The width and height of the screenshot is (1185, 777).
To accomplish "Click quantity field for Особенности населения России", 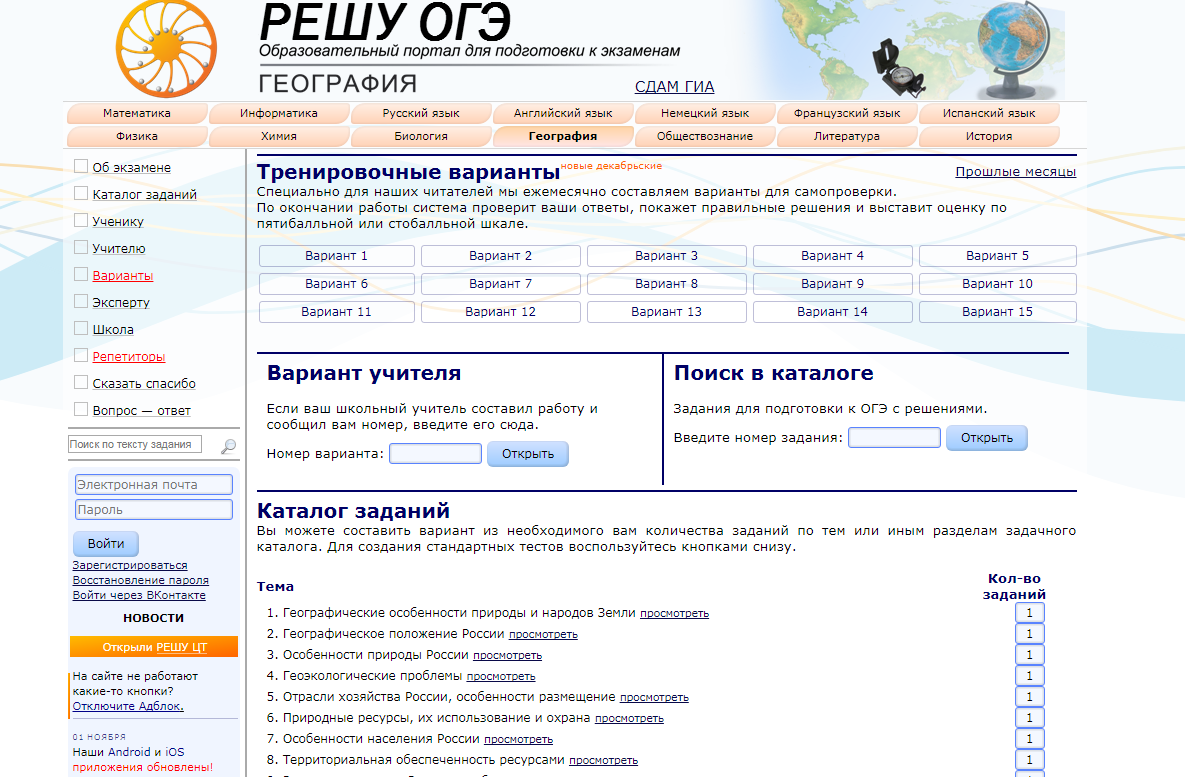I will tap(1029, 738).
